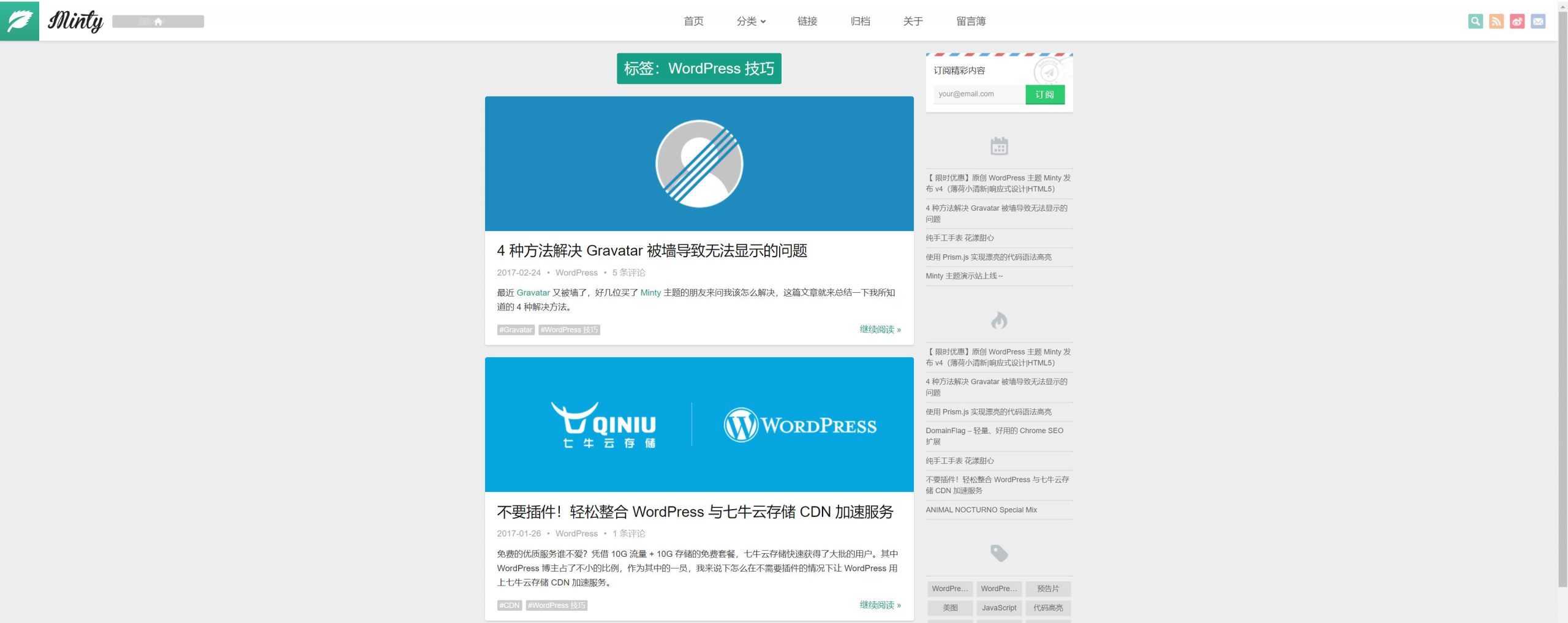
Task: Click 继续阅读 on the Gravatar post
Action: 880,330
